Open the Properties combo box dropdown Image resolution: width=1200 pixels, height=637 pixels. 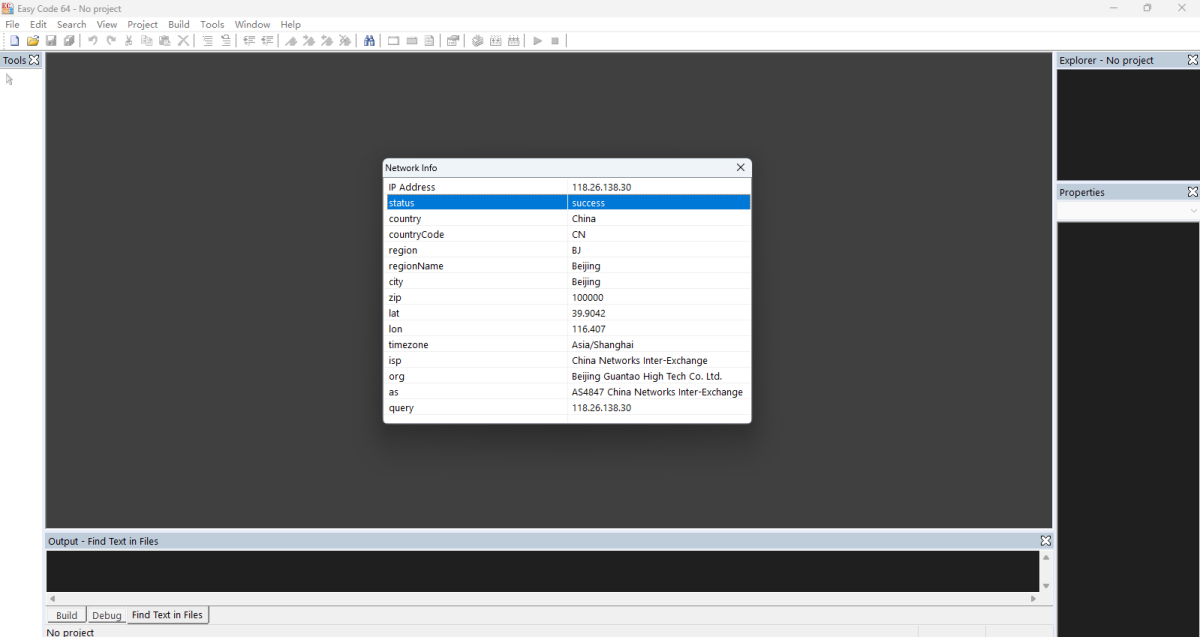click(1192, 211)
